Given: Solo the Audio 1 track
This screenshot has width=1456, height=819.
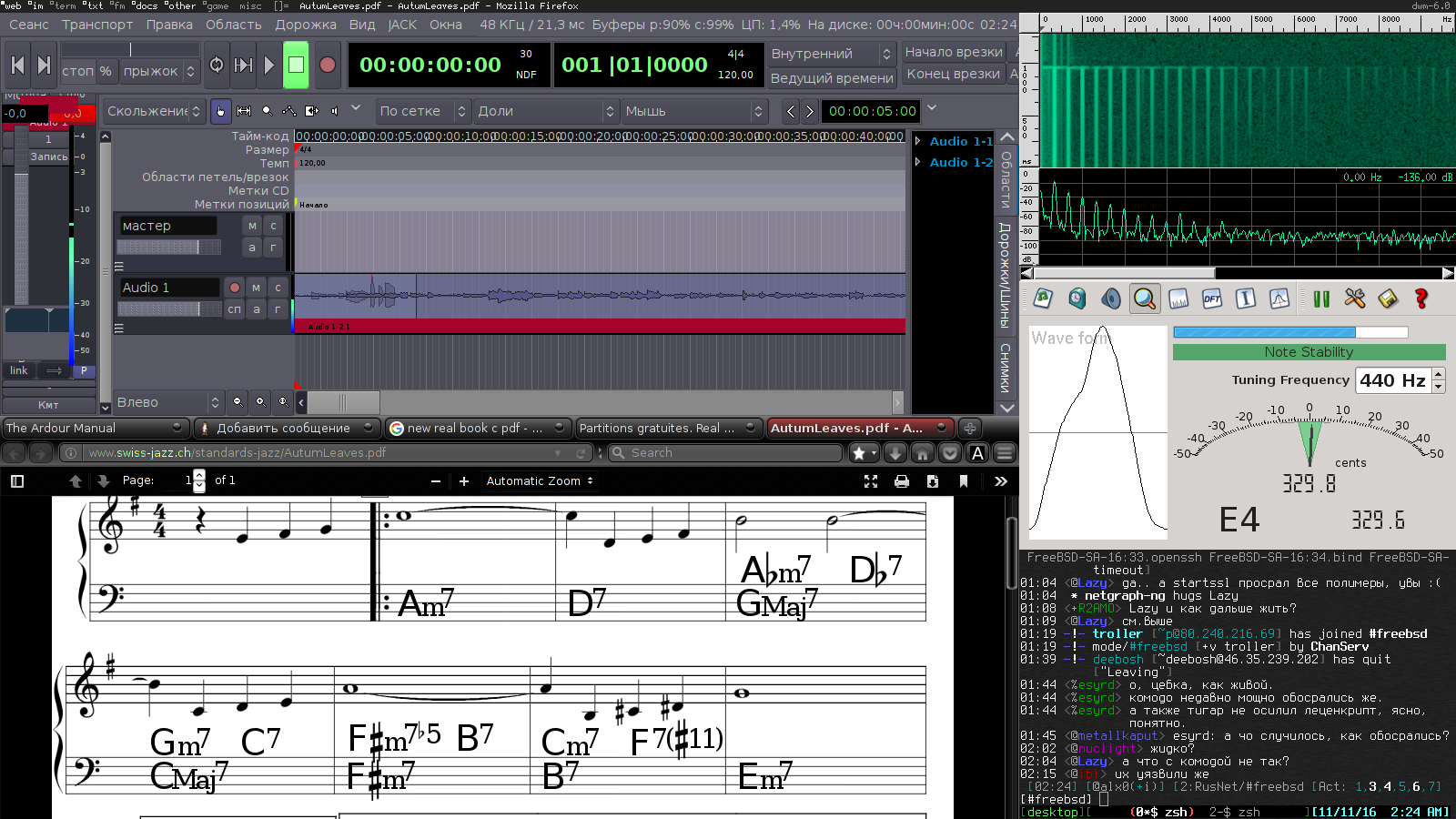Looking at the screenshot, I should (x=278, y=288).
